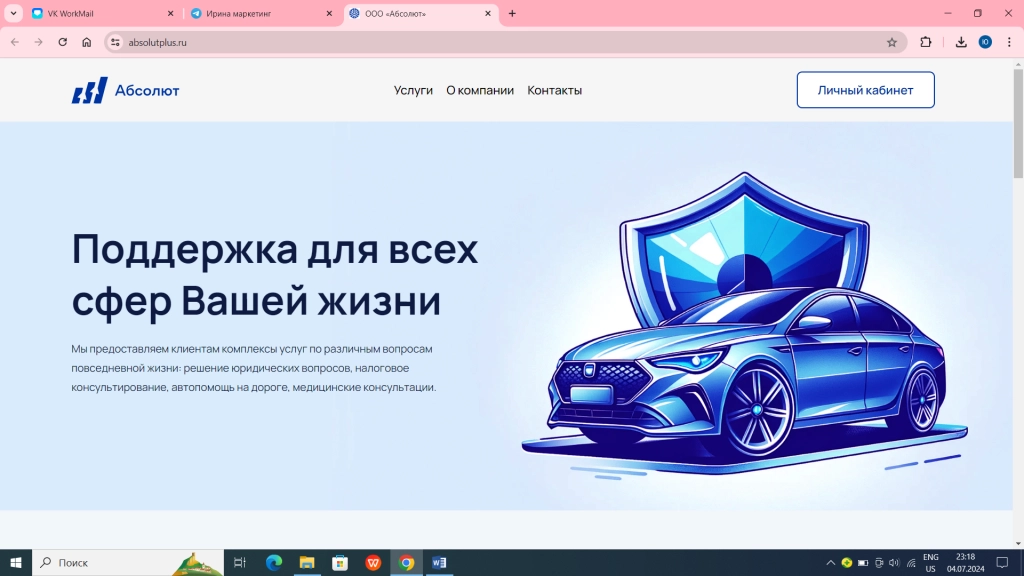This screenshot has height=576, width=1024.
Task: Open the Контакты menu item
Action: [x=554, y=90]
